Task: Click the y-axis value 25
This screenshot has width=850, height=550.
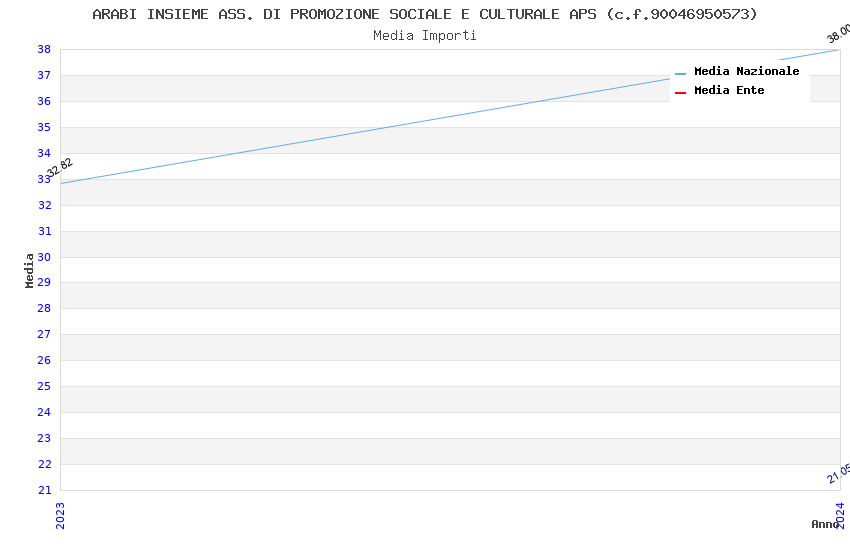Action: click(44, 386)
